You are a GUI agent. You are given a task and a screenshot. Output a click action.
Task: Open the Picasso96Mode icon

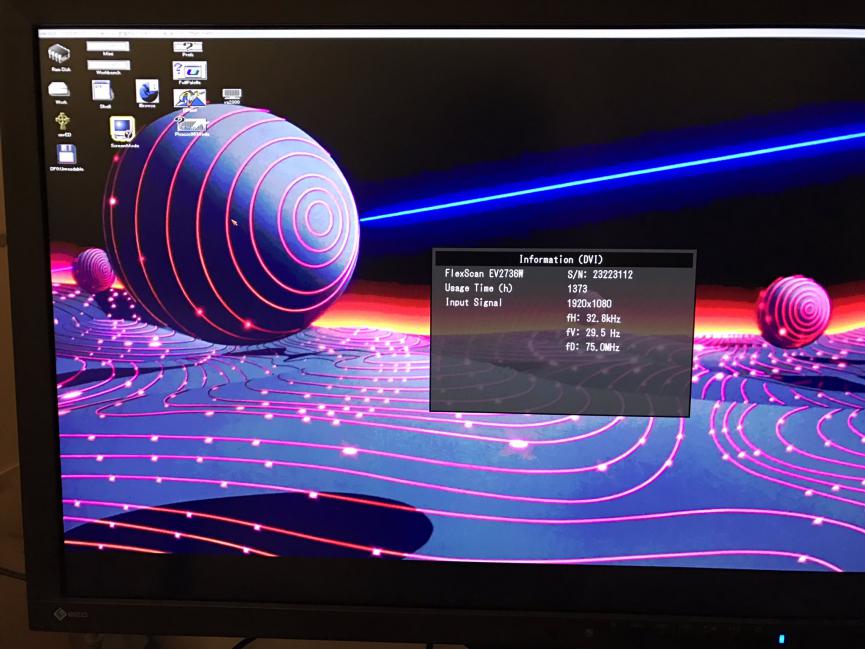[190, 125]
